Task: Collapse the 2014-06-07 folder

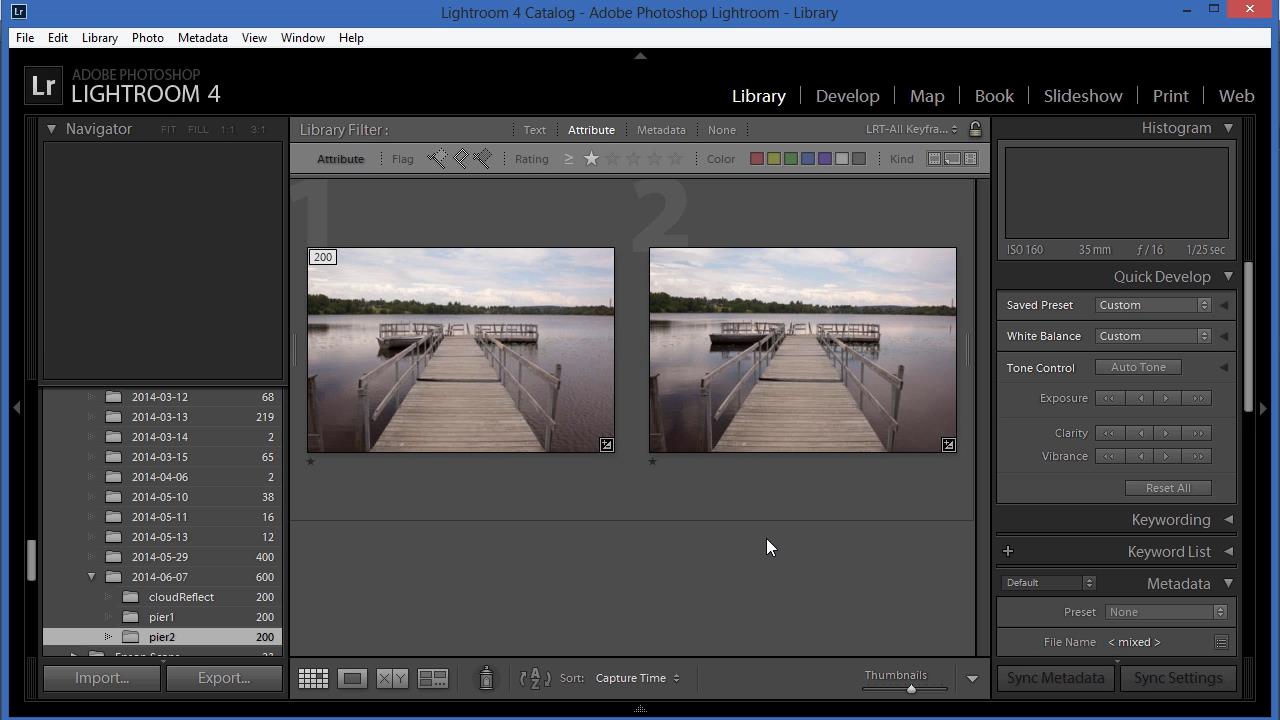Action: pyautogui.click(x=91, y=577)
